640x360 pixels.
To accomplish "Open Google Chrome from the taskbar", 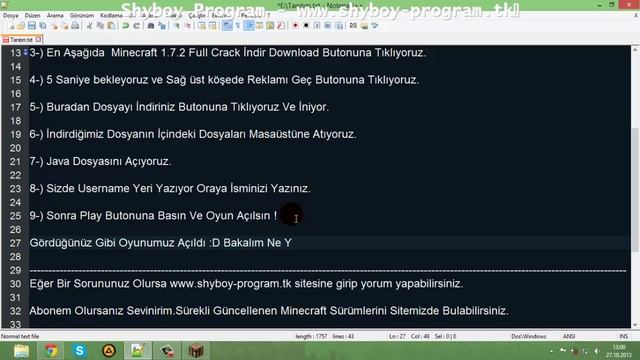I will click(x=51, y=351).
